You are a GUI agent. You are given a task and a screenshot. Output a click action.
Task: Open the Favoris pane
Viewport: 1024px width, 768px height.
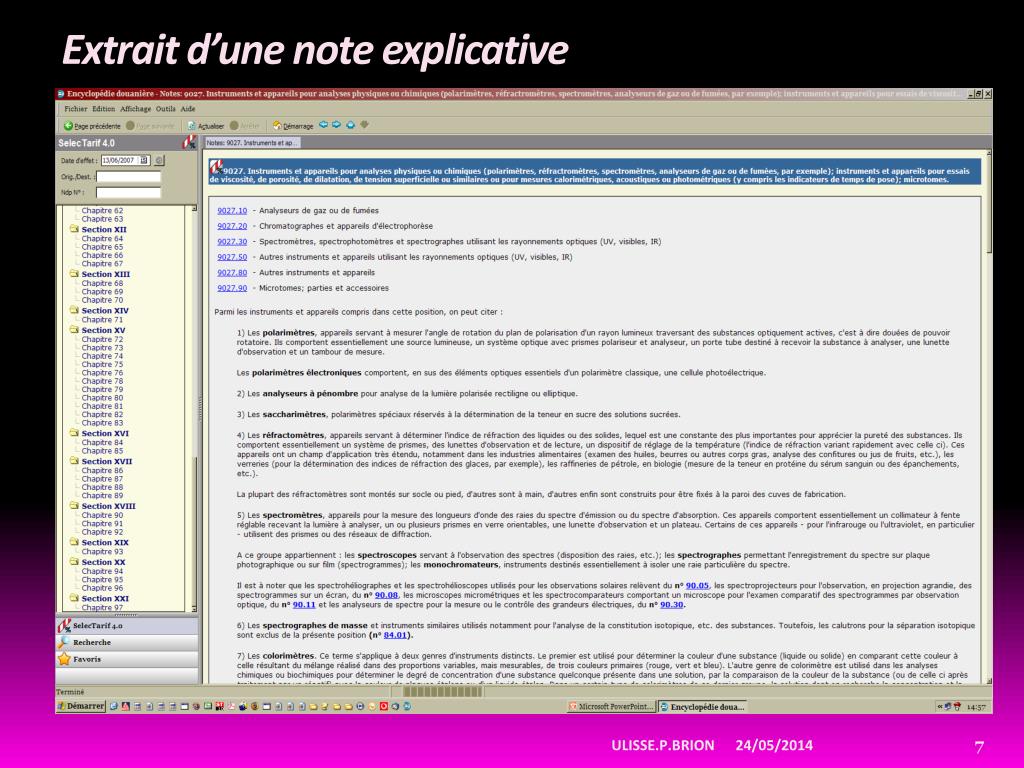[x=127, y=659]
